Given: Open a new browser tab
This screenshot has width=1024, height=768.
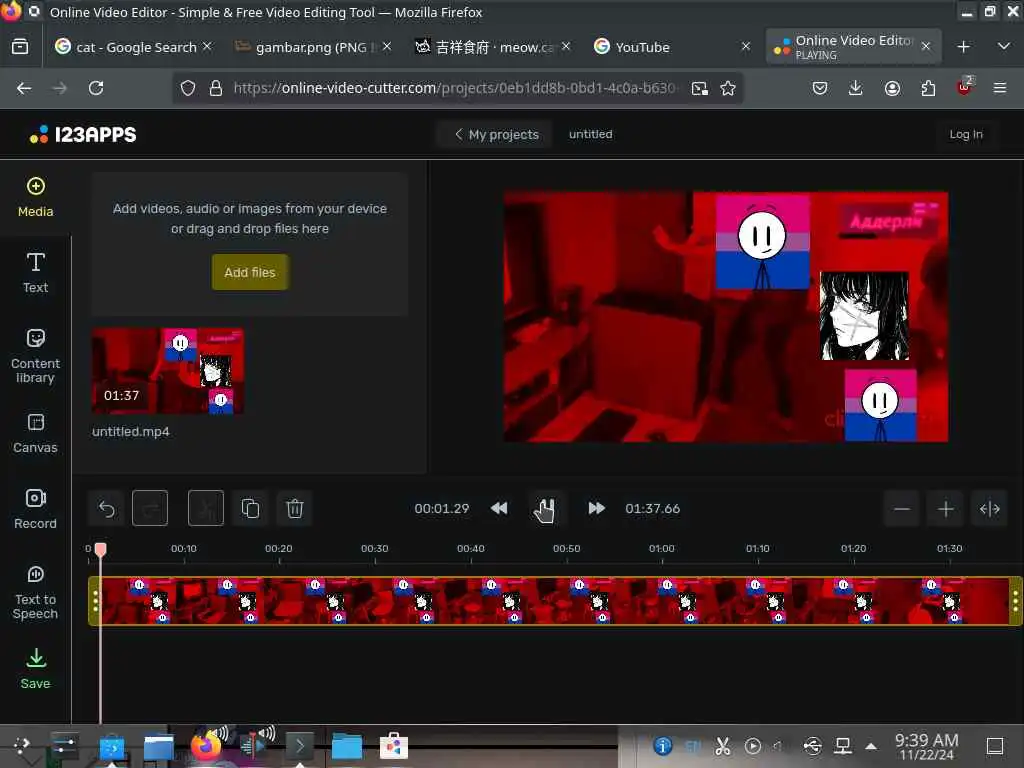Looking at the screenshot, I should (x=963, y=47).
